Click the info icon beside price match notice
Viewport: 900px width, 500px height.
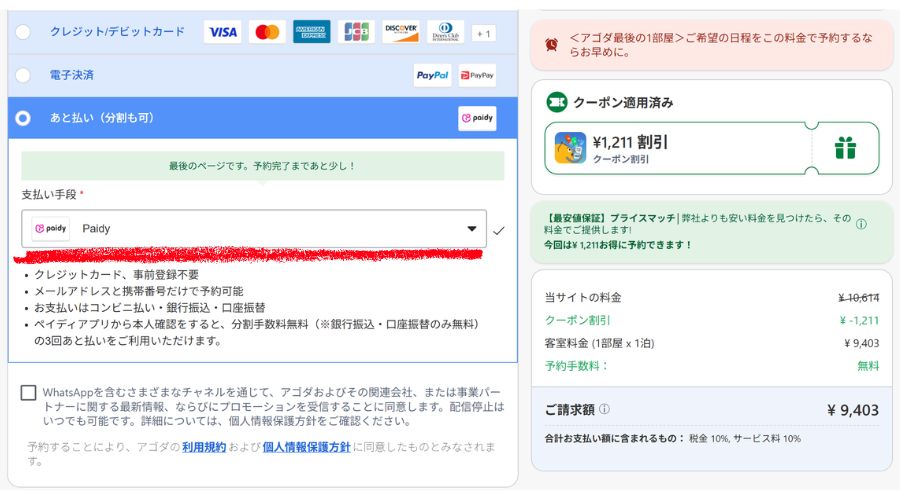[x=861, y=224]
